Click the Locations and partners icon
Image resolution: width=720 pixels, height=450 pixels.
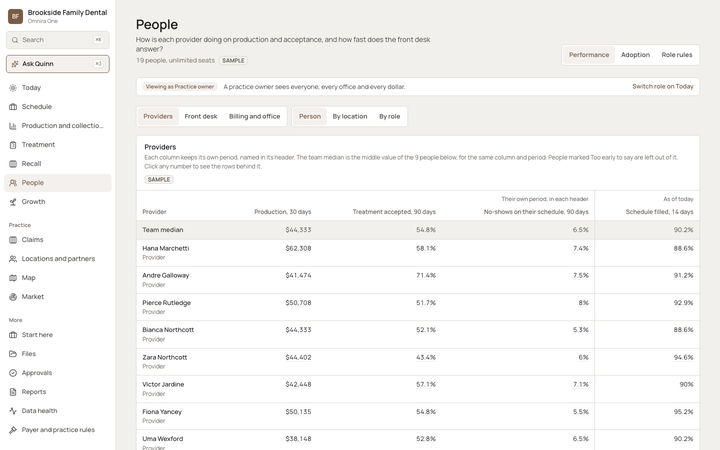click(13, 259)
